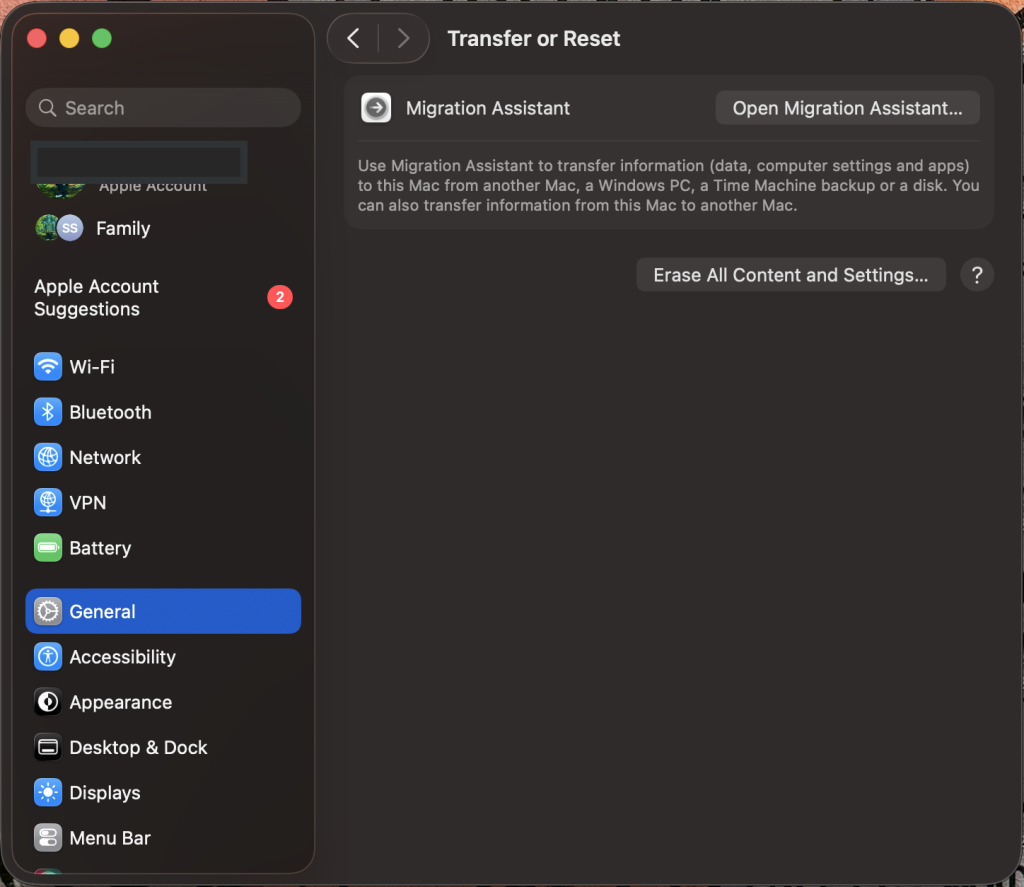Click the green zoom window button

point(101,39)
